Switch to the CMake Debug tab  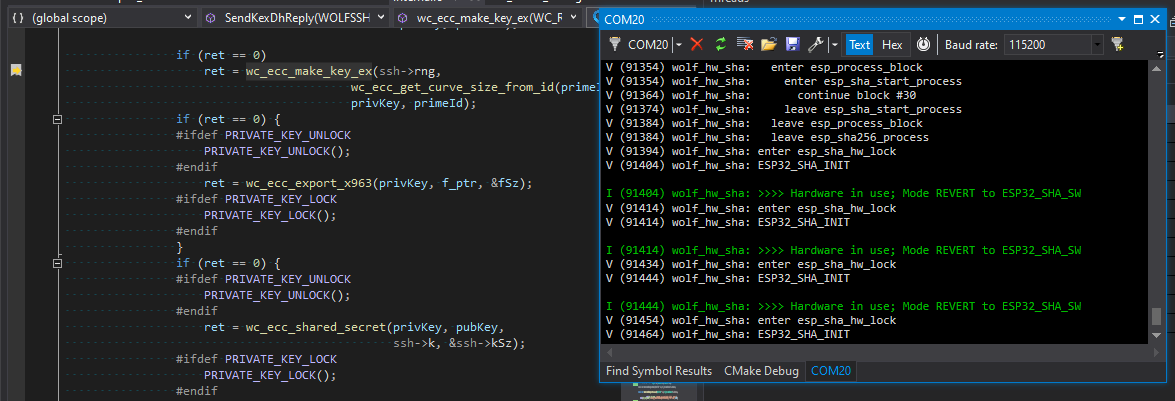[x=761, y=371]
